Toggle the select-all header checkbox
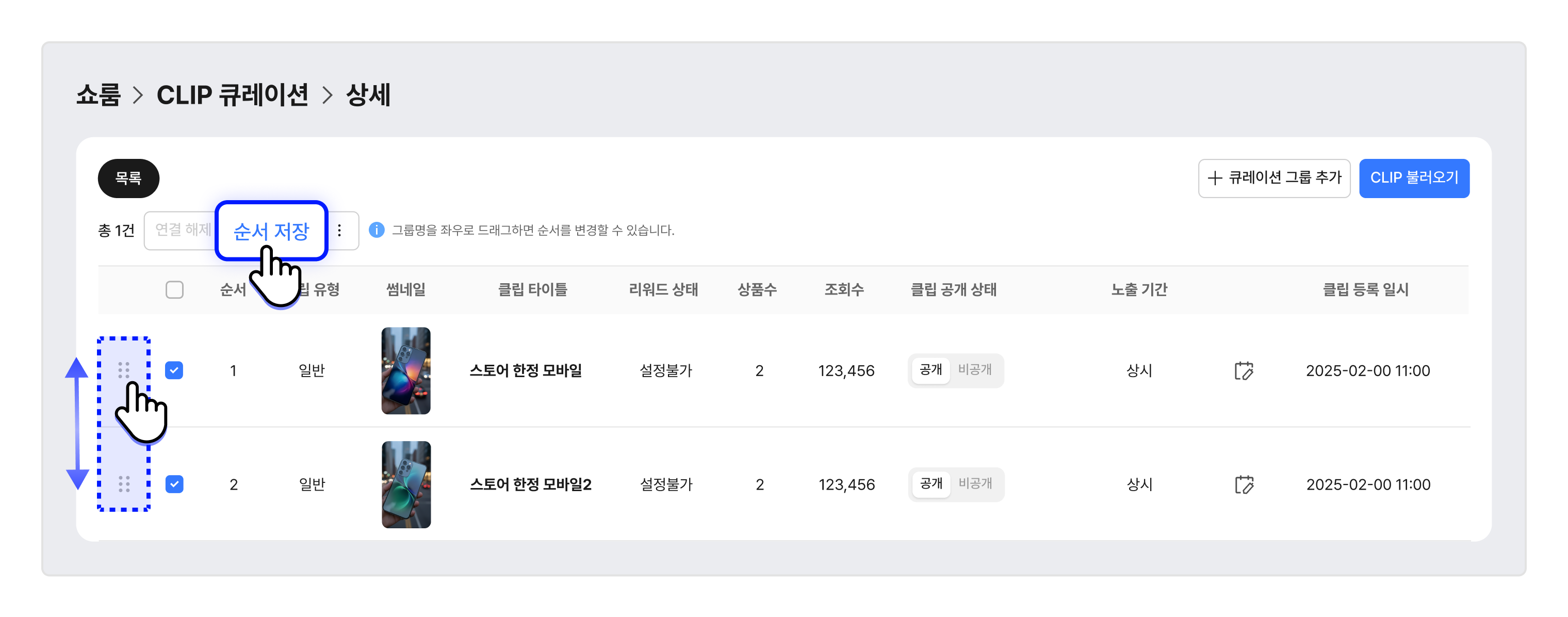1568x617 pixels. pos(175,289)
